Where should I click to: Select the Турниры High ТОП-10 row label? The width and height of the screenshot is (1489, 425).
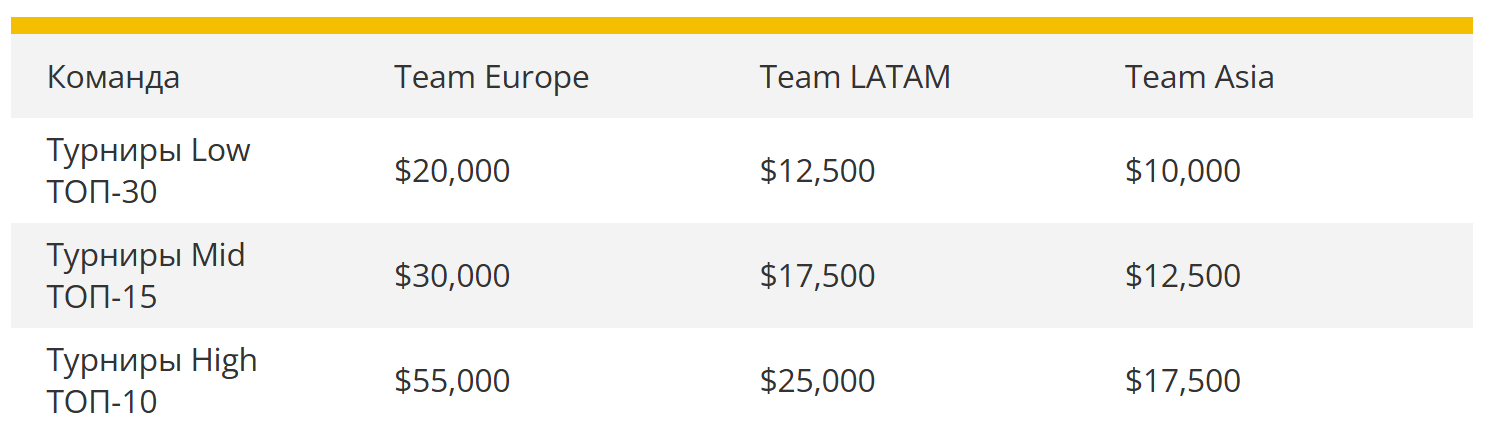152,381
